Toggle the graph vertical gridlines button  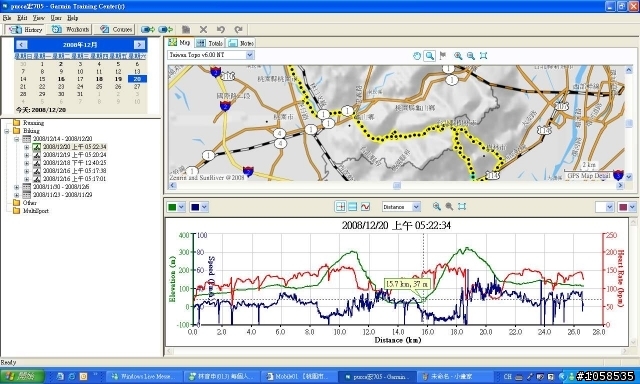click(x=340, y=207)
